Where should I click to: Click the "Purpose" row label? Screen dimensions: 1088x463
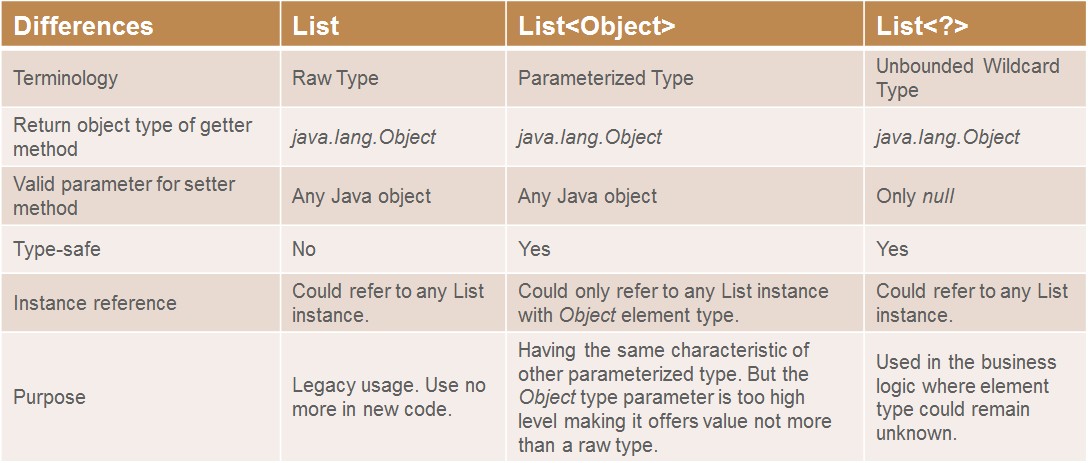(49, 397)
